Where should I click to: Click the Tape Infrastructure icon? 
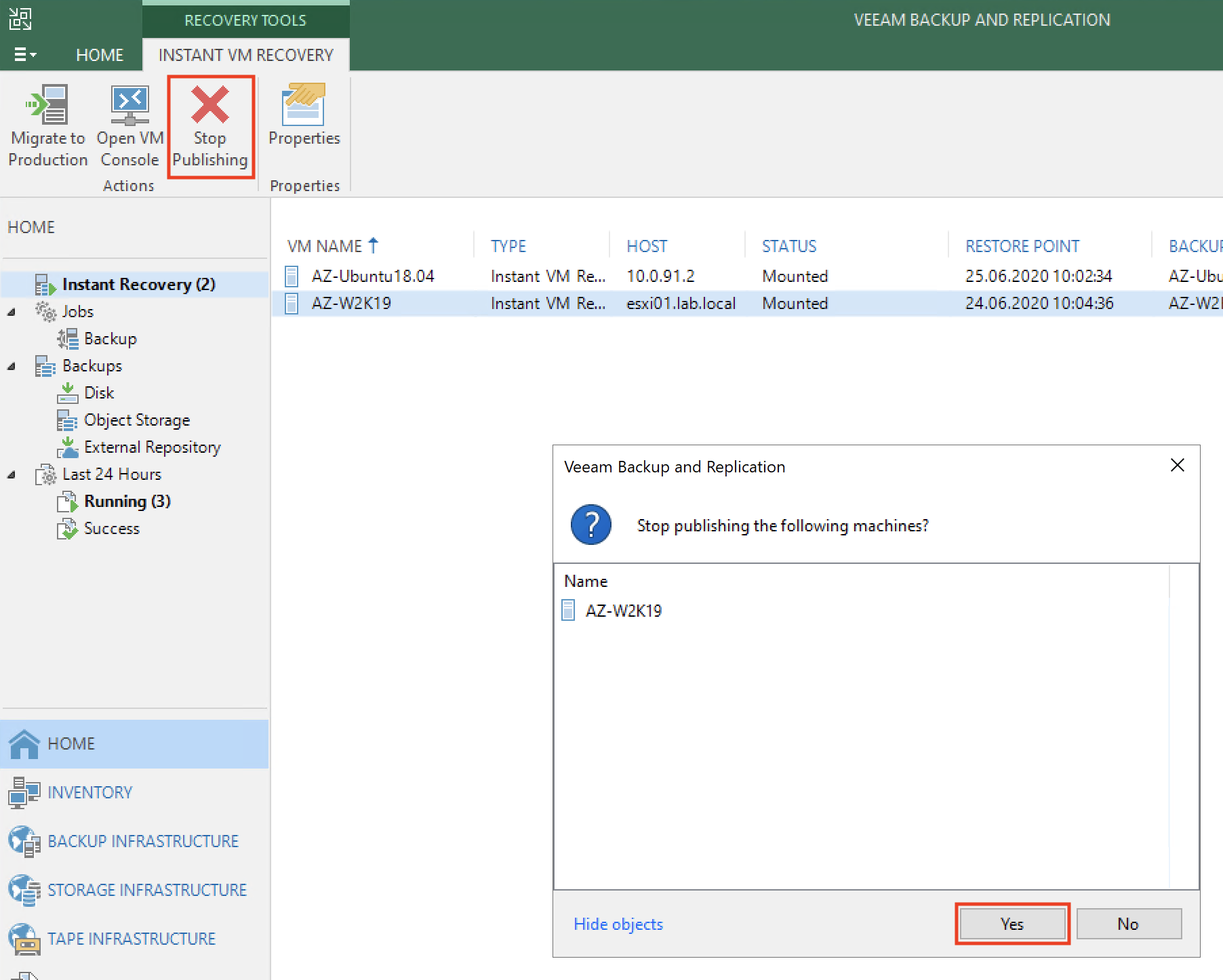pos(24,939)
